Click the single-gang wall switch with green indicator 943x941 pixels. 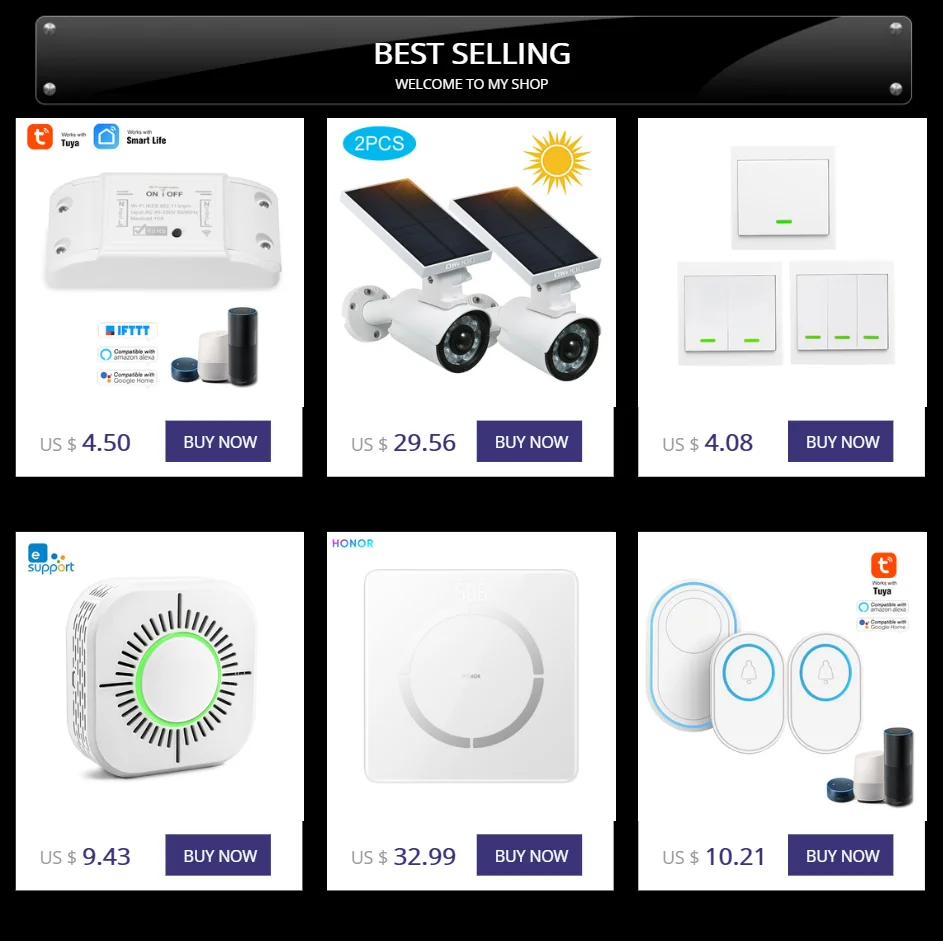click(783, 198)
